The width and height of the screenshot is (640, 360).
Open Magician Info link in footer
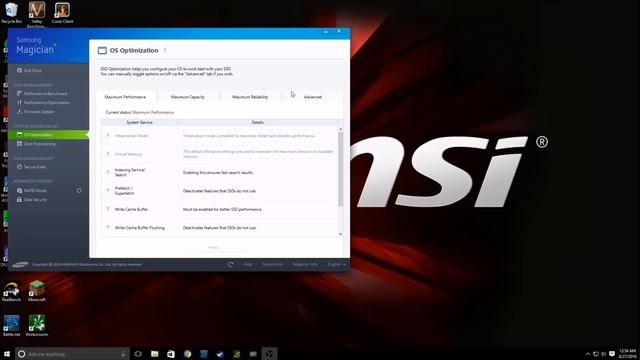point(305,264)
